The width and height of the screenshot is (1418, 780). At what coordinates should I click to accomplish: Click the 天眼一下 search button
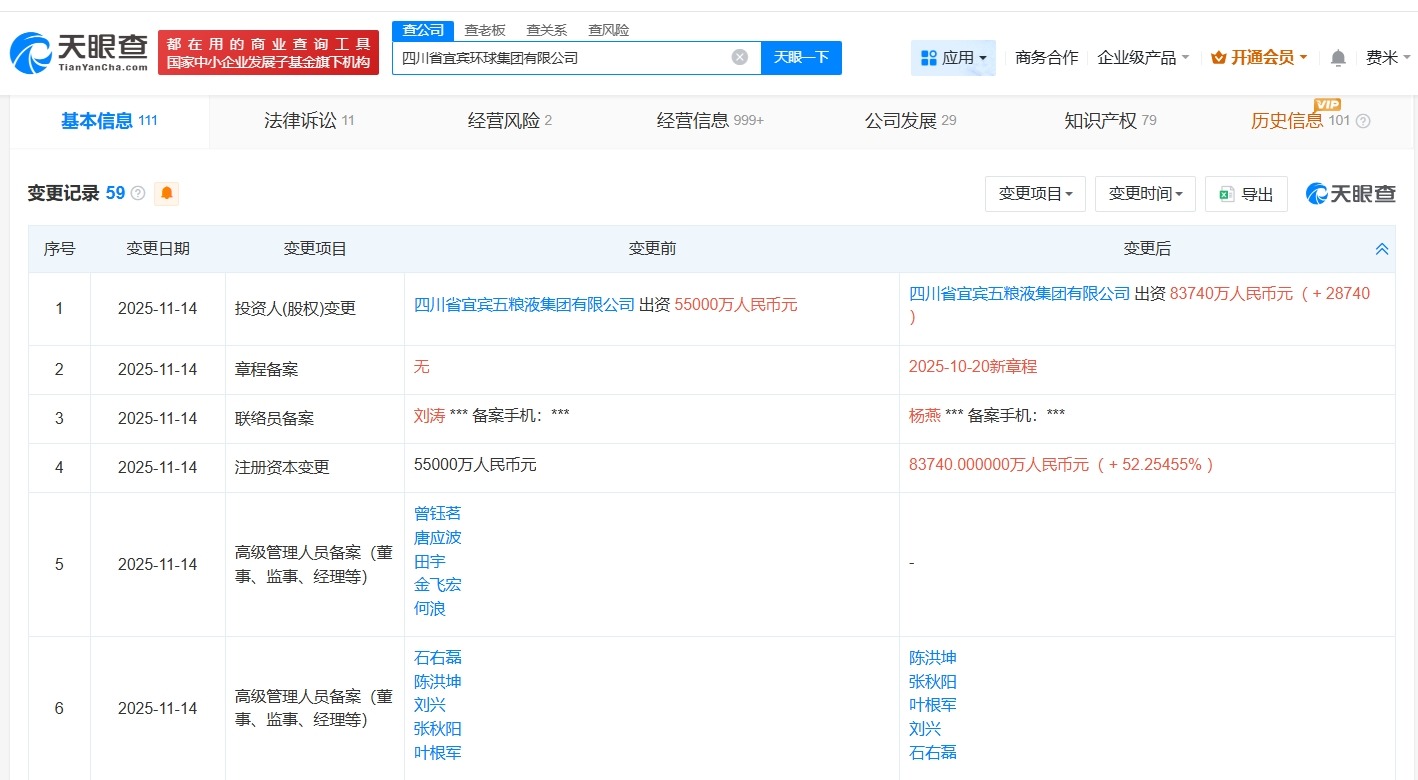(801, 57)
